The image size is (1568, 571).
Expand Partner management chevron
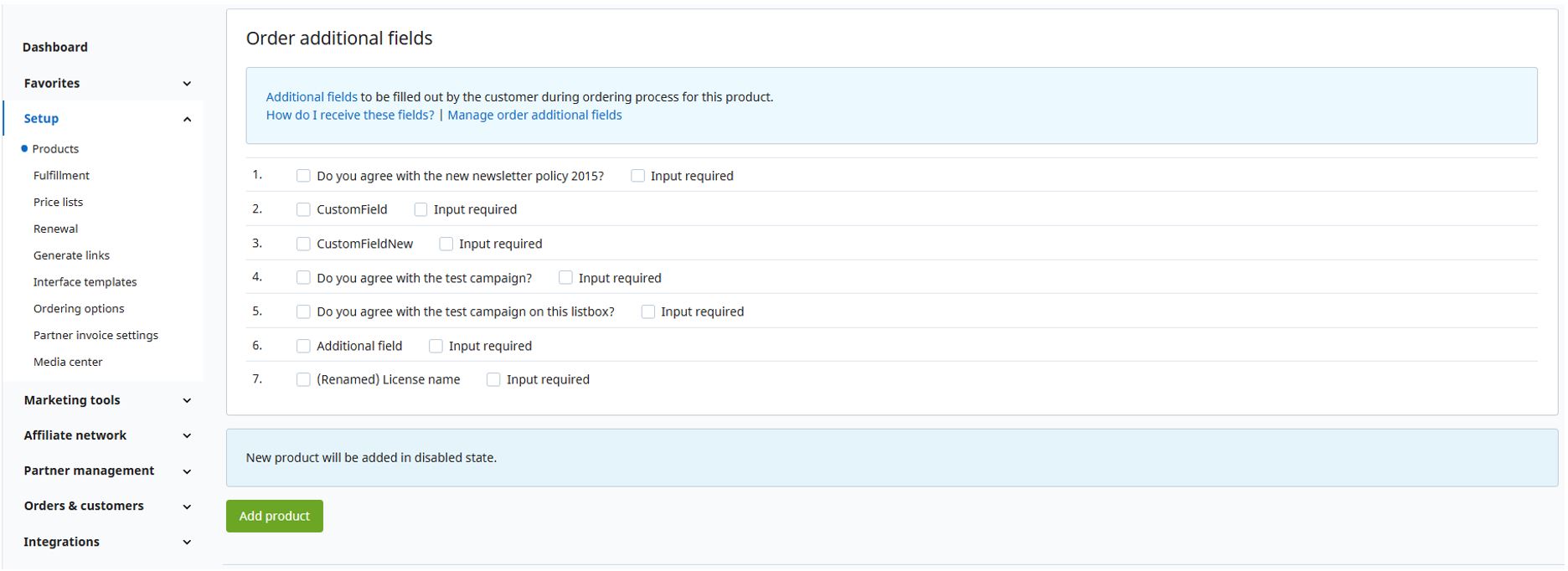tap(187, 471)
